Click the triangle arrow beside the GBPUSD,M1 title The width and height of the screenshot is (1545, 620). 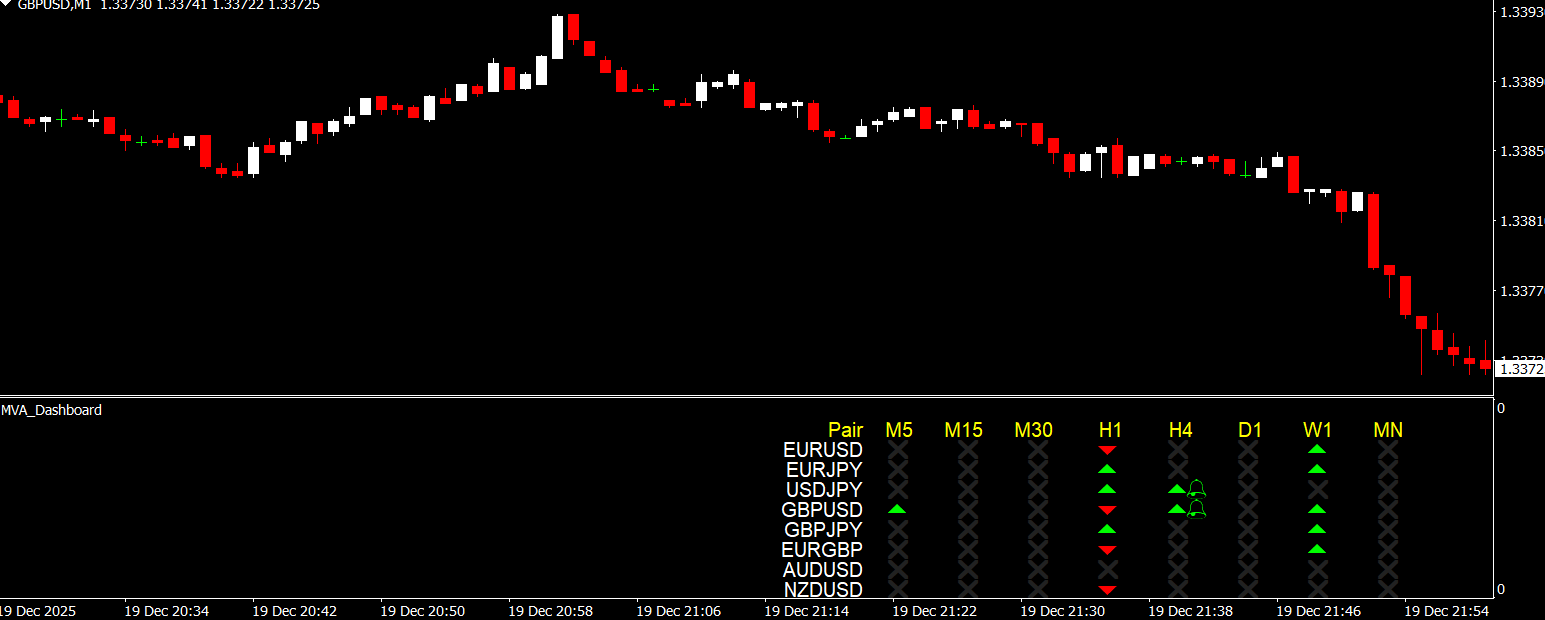point(6,5)
